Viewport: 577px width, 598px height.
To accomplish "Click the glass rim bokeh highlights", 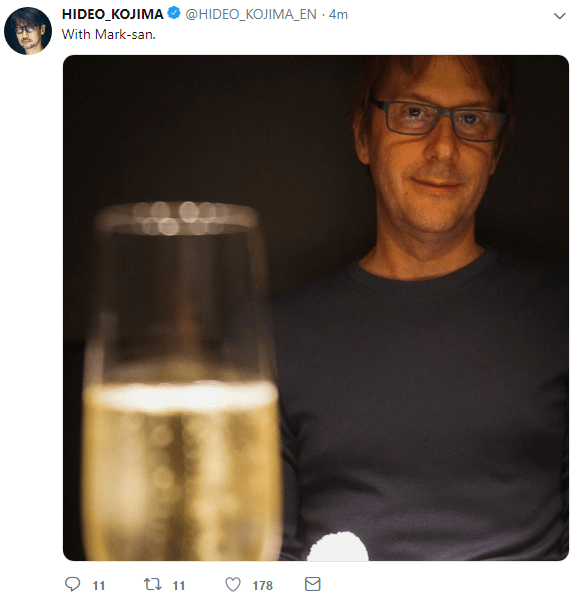I will point(179,218).
